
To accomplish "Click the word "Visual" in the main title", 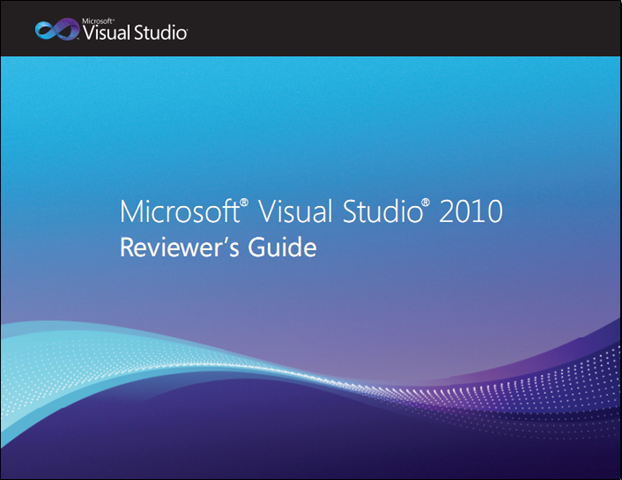I will click(291, 213).
